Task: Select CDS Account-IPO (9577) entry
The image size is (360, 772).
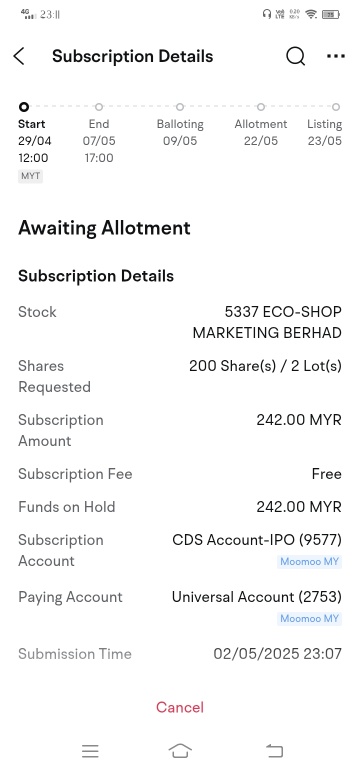Action: [x=257, y=540]
